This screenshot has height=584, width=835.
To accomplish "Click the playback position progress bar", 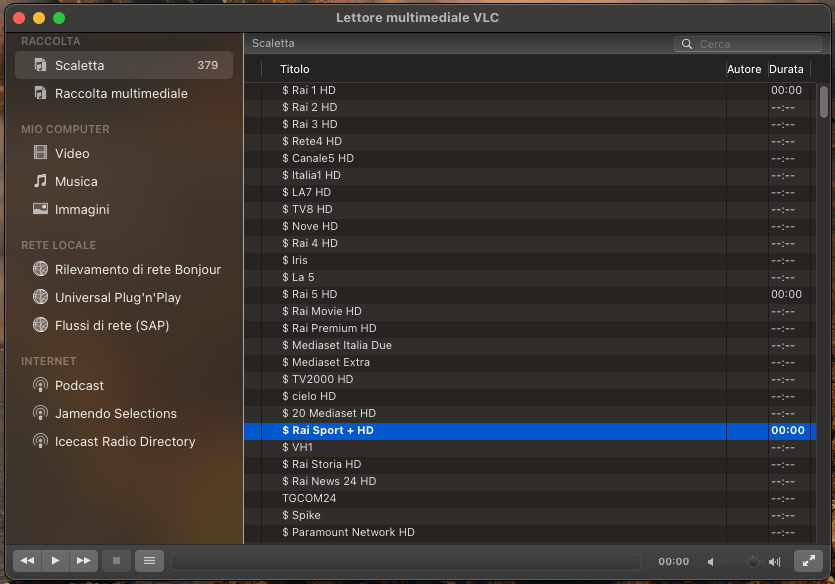I will pyautogui.click(x=406, y=562).
